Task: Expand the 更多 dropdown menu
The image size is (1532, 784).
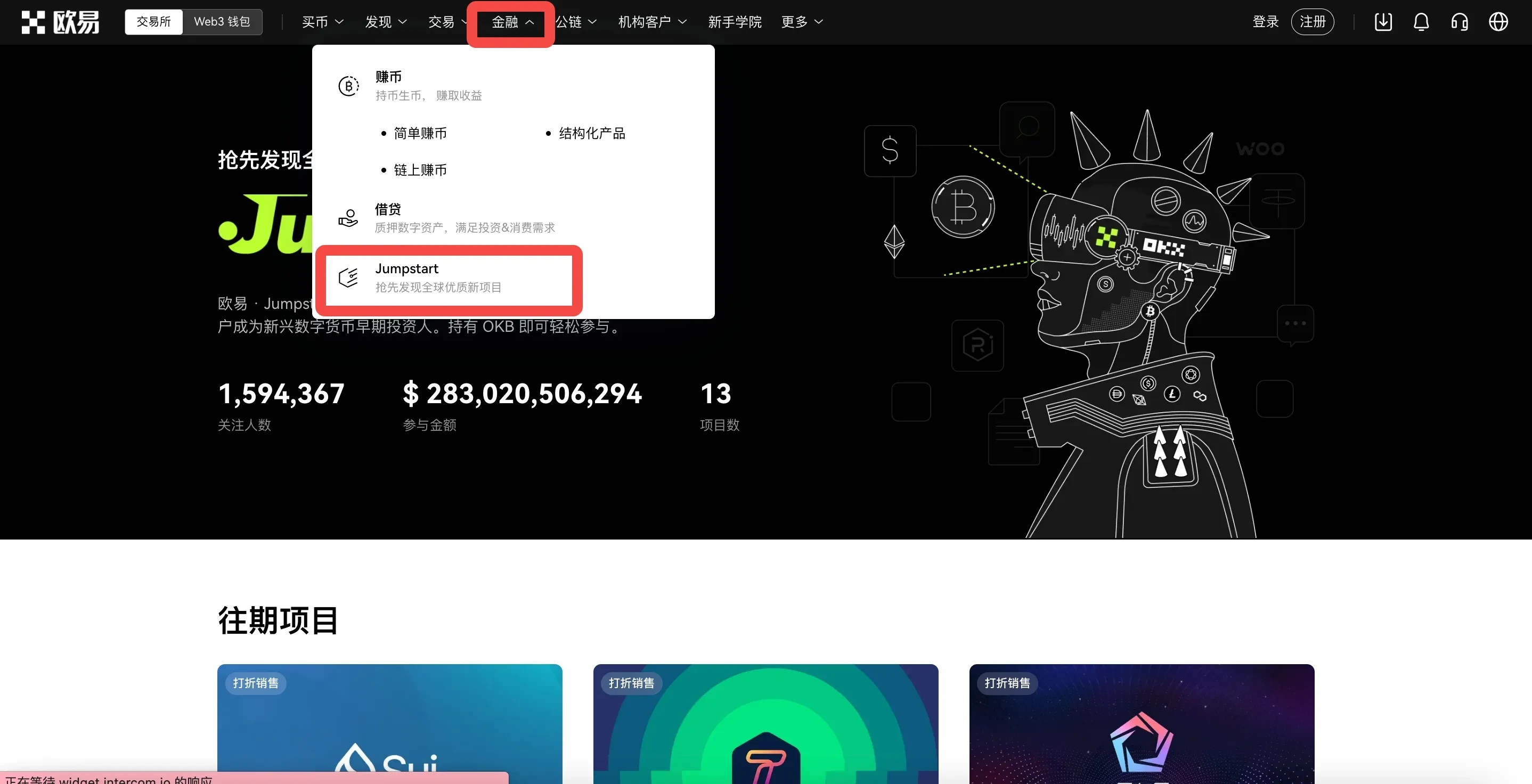Action: click(802, 22)
